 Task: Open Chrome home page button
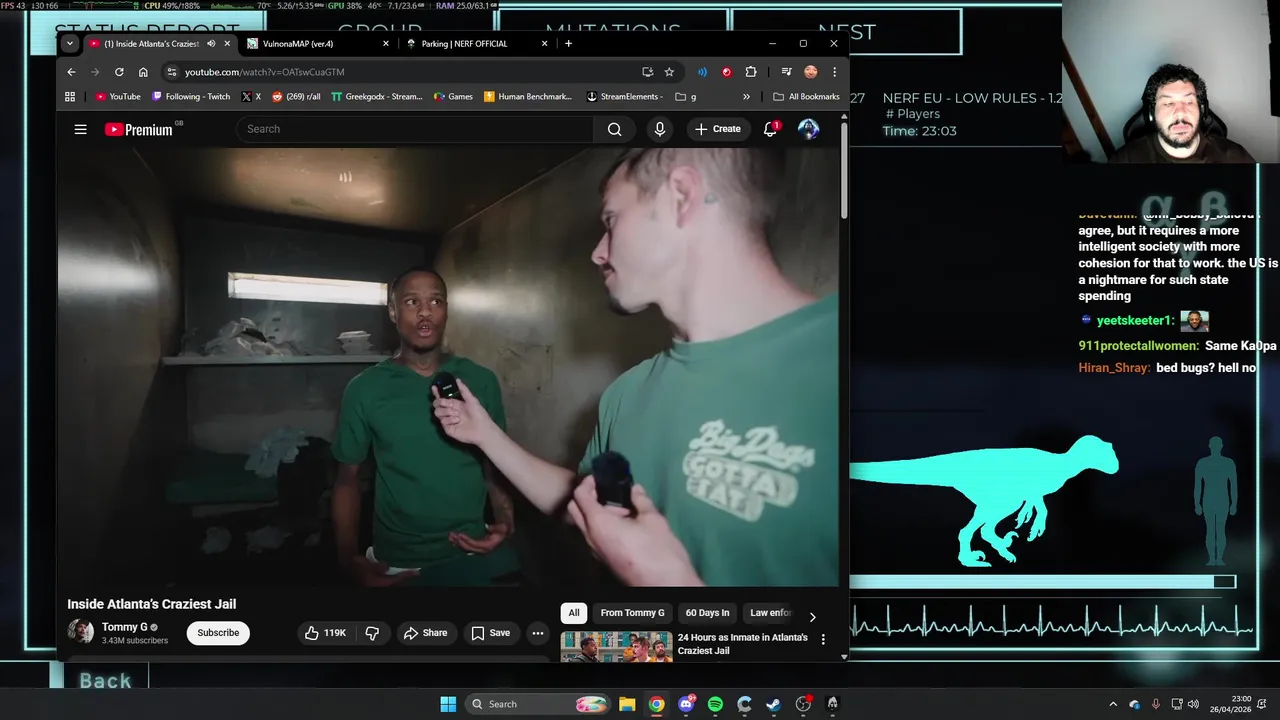(143, 72)
